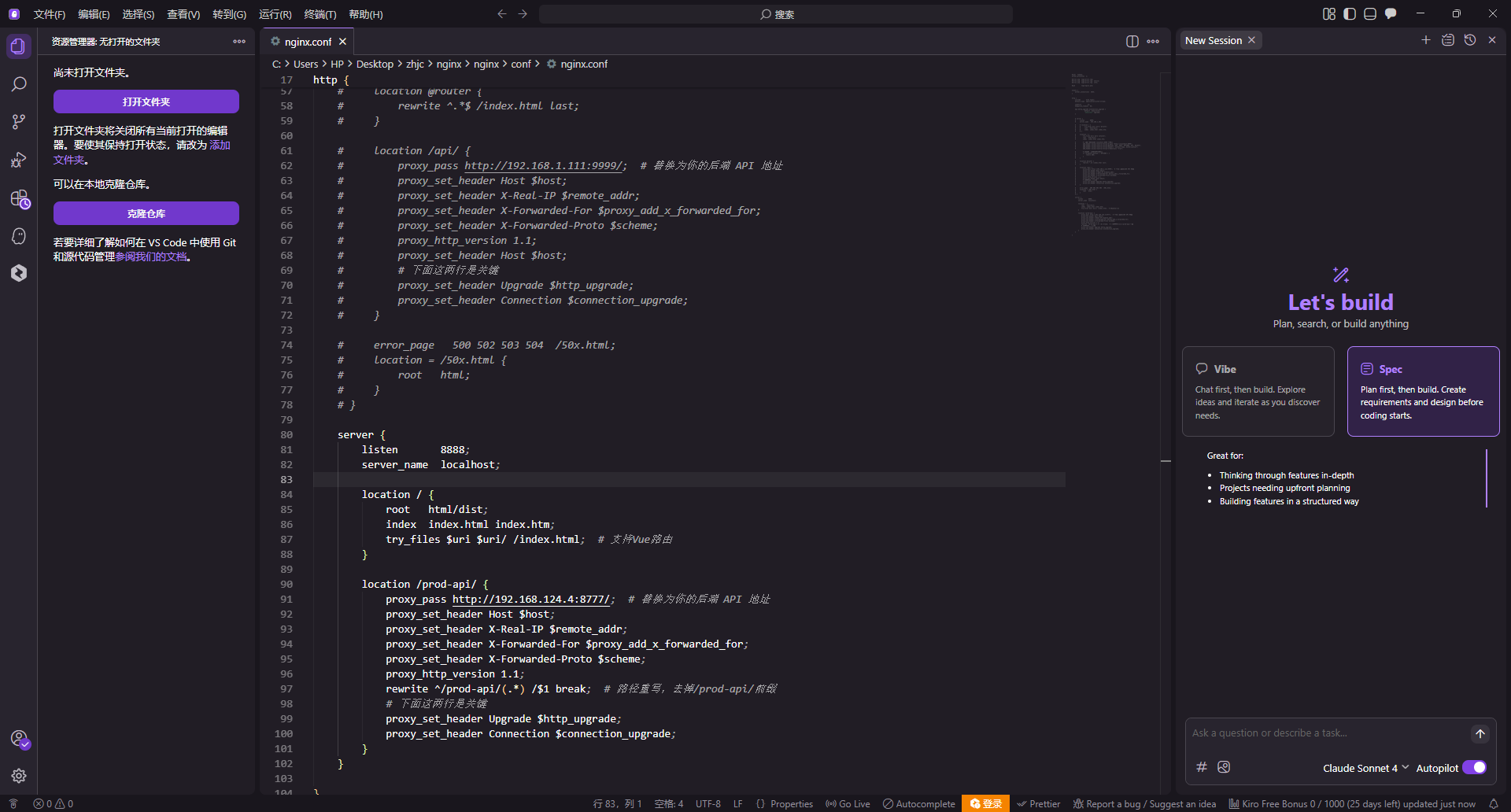Toggle primary side bar visibility
Viewport: 1511px width, 812px height.
click(1350, 14)
